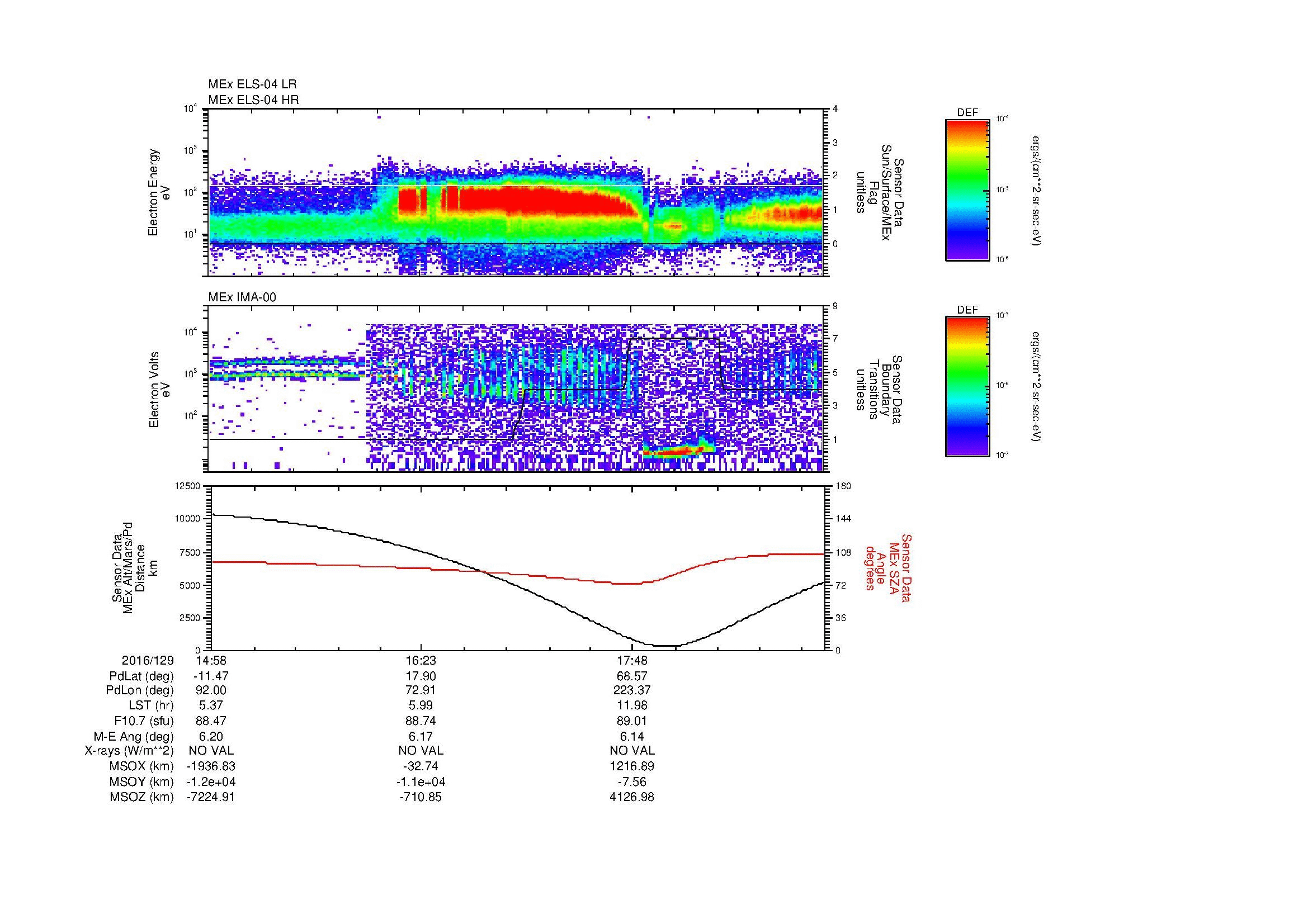1308x924 pixels.
Task: Select F10.7 value '89.01'
Action: 632,721
